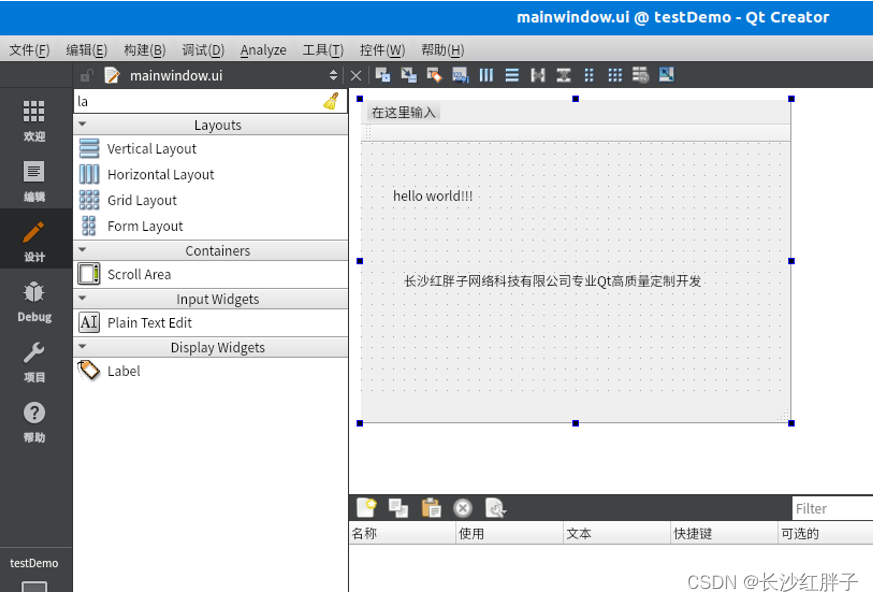This screenshot has height=601, width=873.
Task: Click the 在这里输入 menu placeholder on form
Action: (x=404, y=113)
